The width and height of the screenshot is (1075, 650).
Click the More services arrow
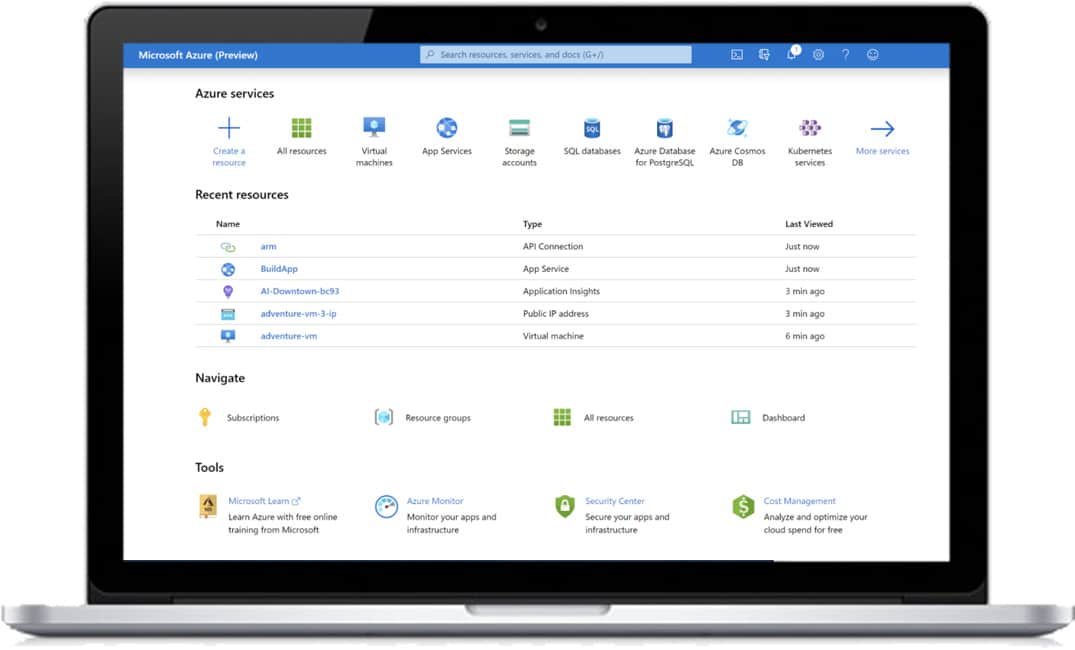(882, 128)
